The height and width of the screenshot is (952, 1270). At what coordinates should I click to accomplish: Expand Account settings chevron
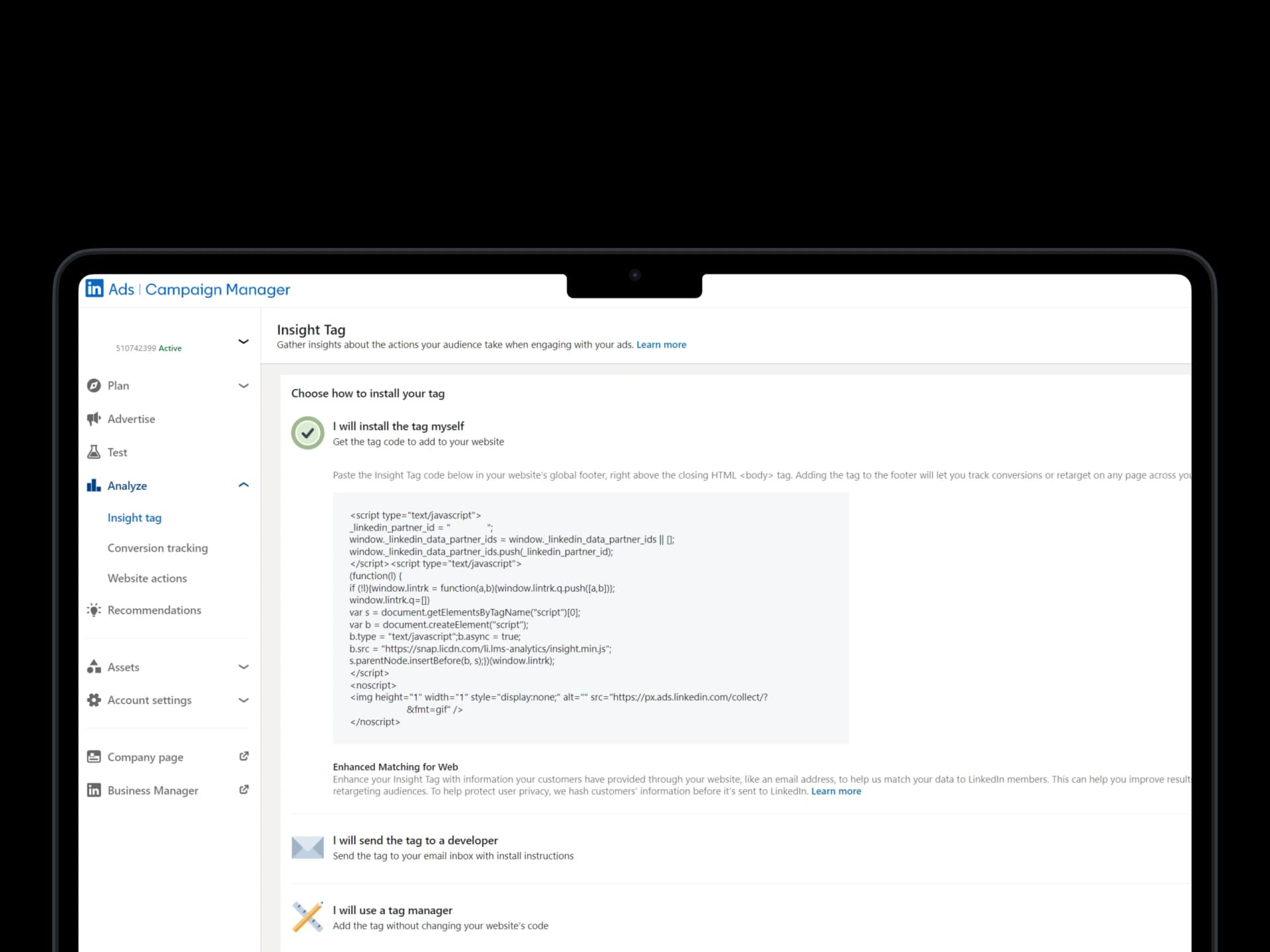243,699
